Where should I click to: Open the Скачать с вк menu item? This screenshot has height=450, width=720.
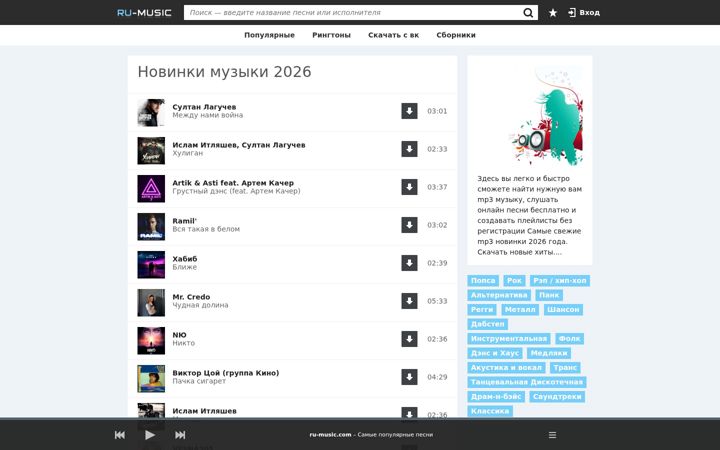[x=394, y=35]
